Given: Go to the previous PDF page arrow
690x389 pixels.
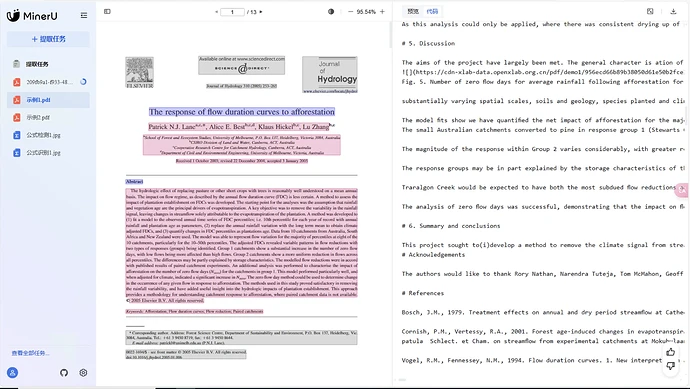Looking at the screenshot, I should click(217, 12).
